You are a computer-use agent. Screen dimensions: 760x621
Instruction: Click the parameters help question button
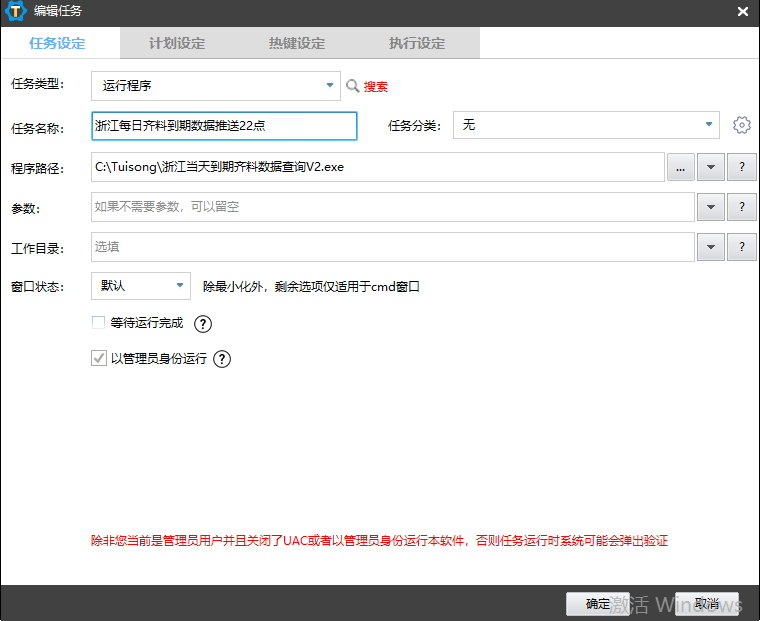[x=741, y=207]
